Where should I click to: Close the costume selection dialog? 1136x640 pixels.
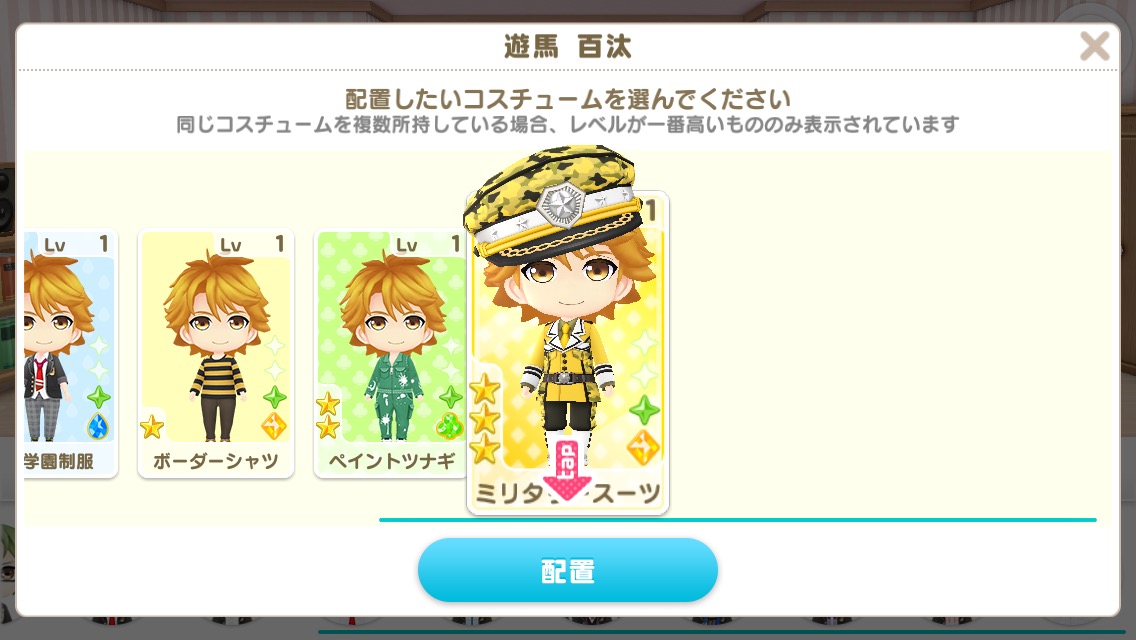click(1094, 46)
